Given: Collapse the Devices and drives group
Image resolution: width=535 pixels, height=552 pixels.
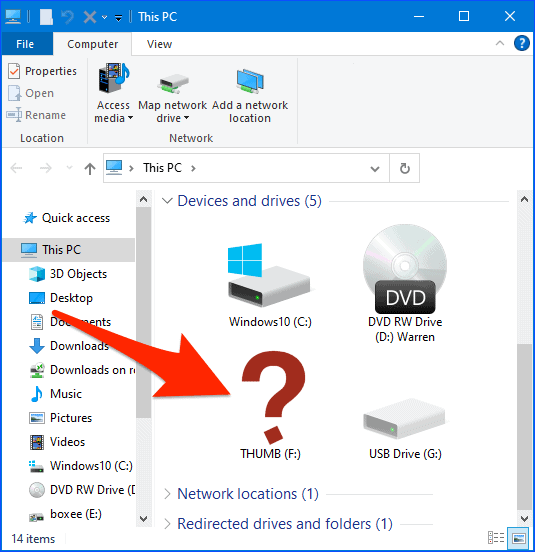Looking at the screenshot, I should (167, 201).
